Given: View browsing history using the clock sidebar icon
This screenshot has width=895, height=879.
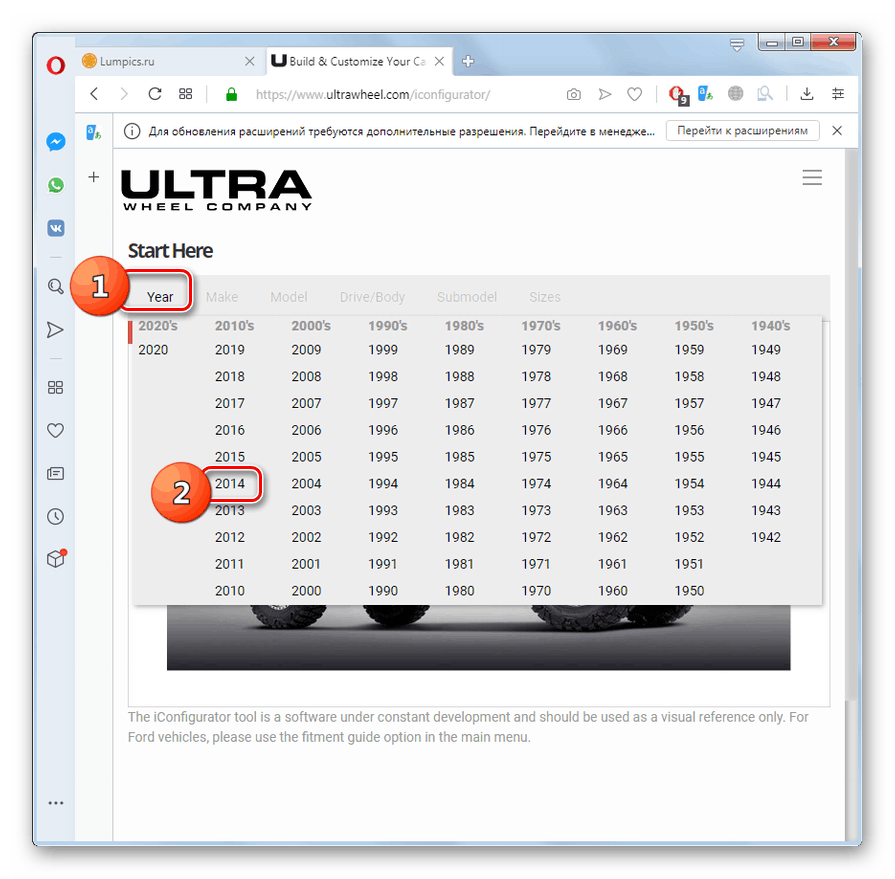Looking at the screenshot, I should tap(55, 516).
